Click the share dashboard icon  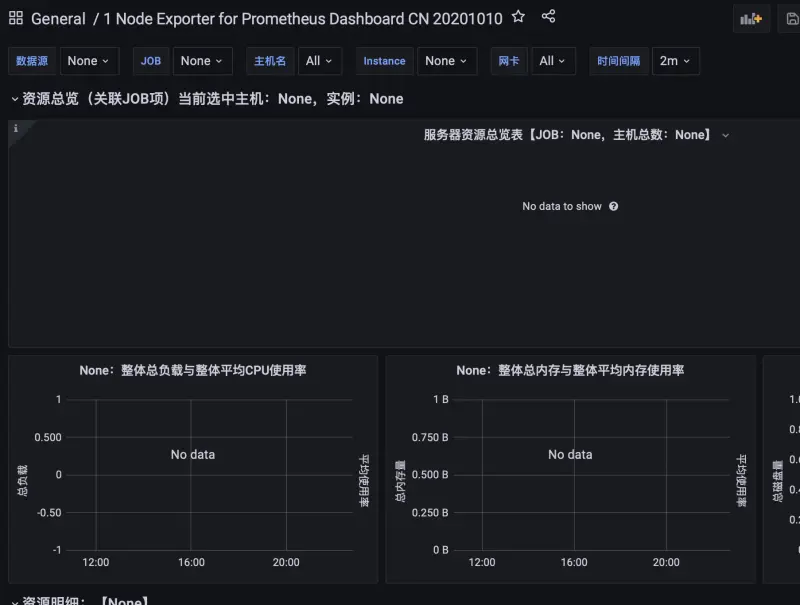click(x=548, y=17)
